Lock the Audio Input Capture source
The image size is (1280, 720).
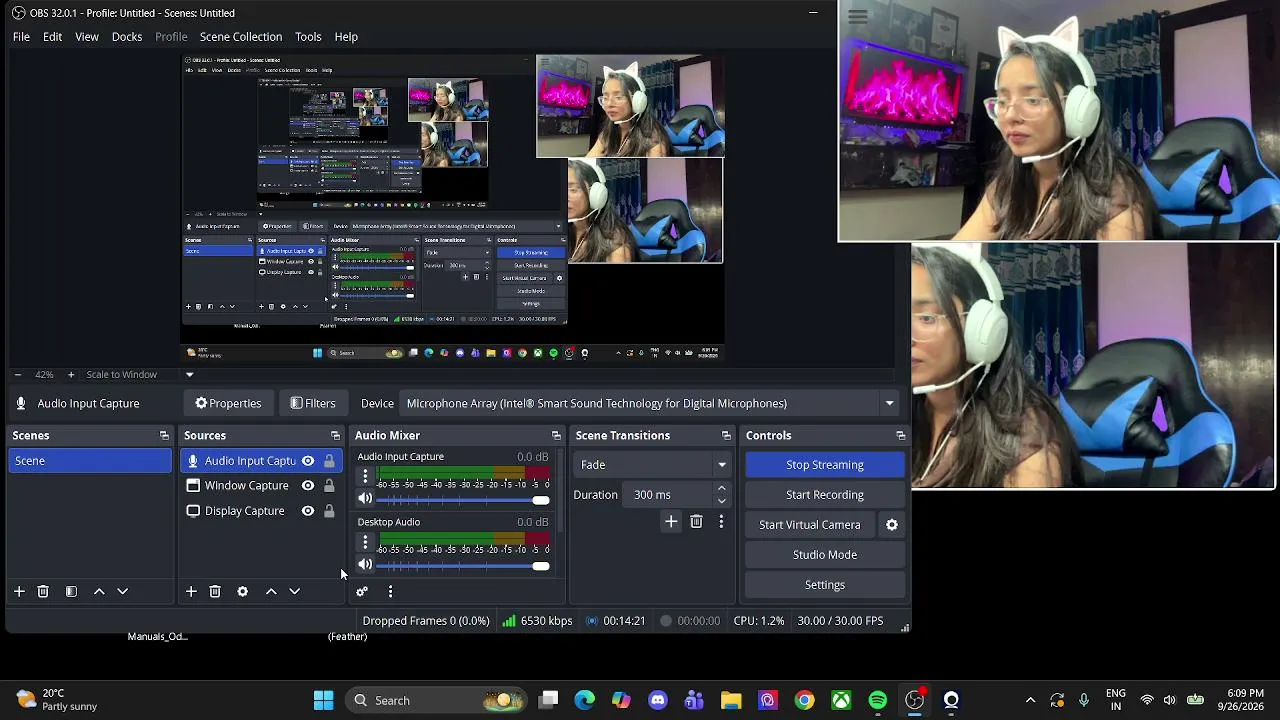(329, 461)
